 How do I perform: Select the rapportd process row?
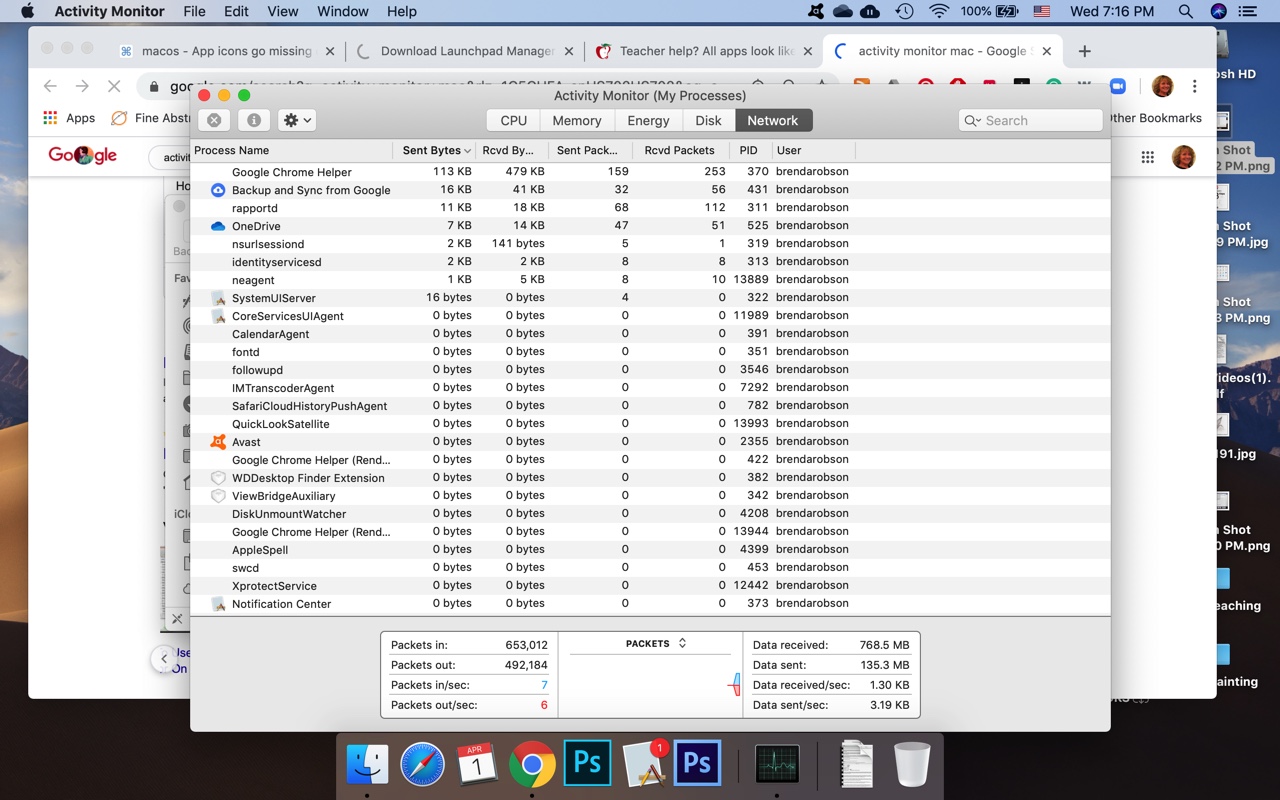point(650,208)
